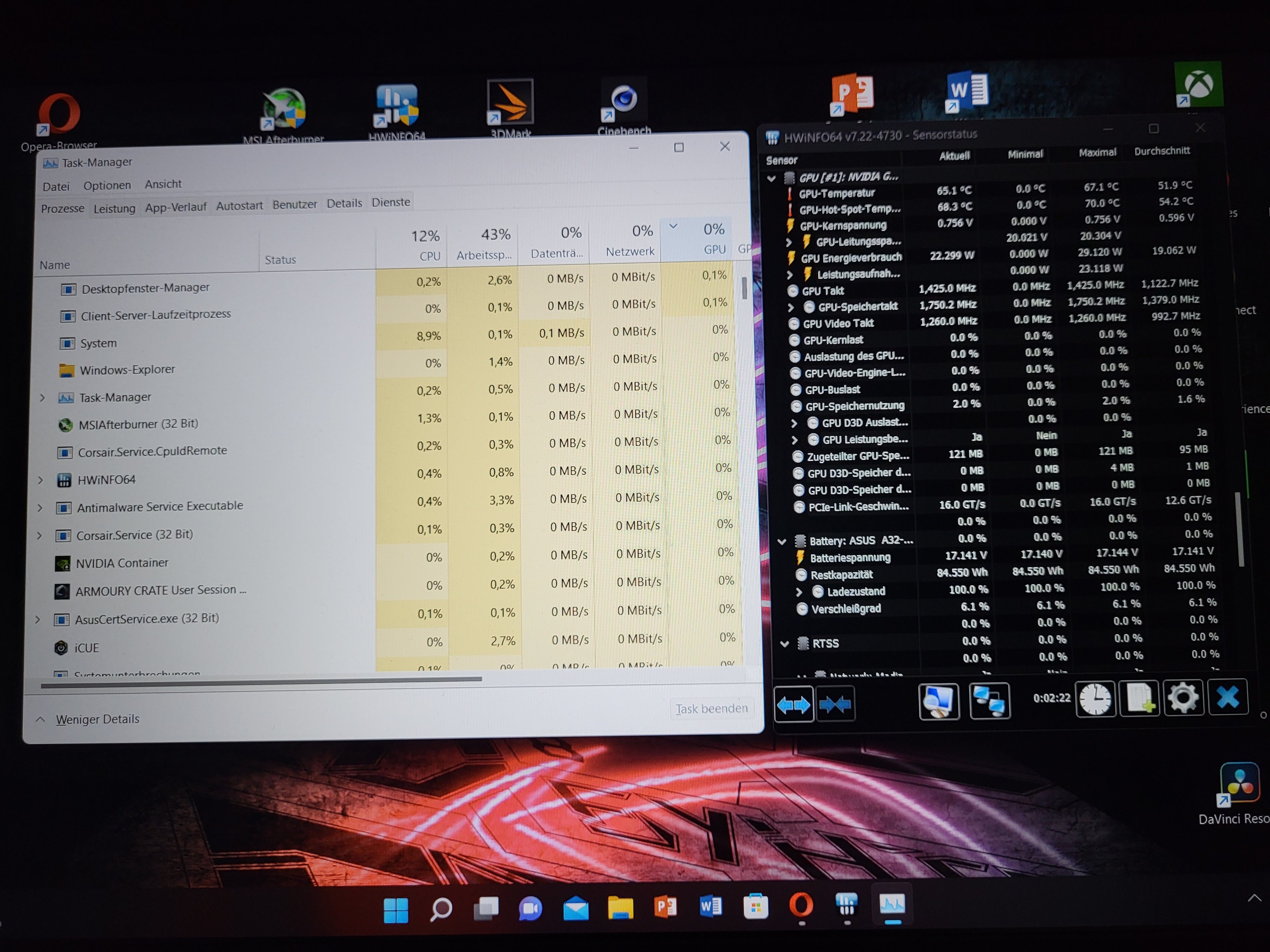Click Task-Manager vertical scrollbar thumb
This screenshot has height=952, width=1270.
coord(744,288)
